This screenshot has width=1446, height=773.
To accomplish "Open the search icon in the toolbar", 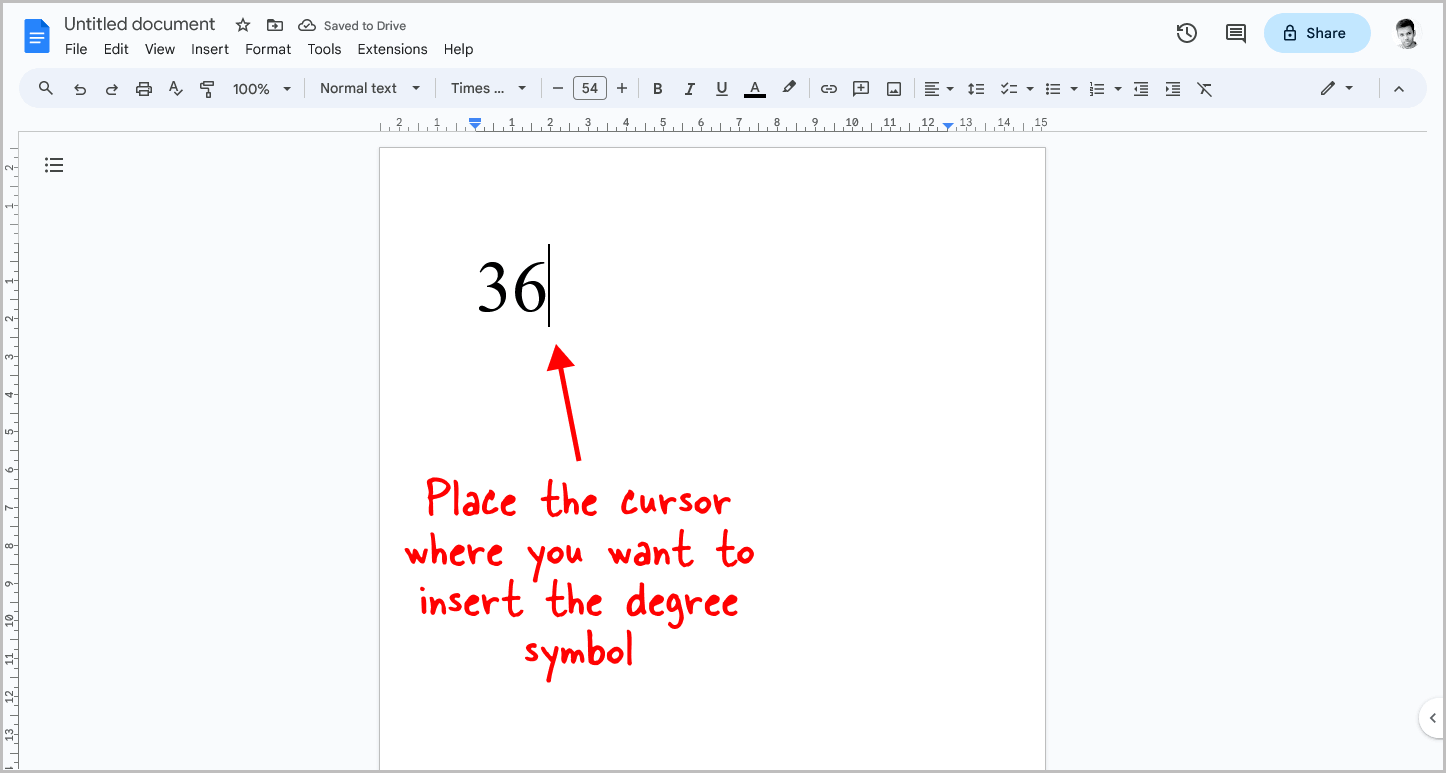I will (x=45, y=88).
